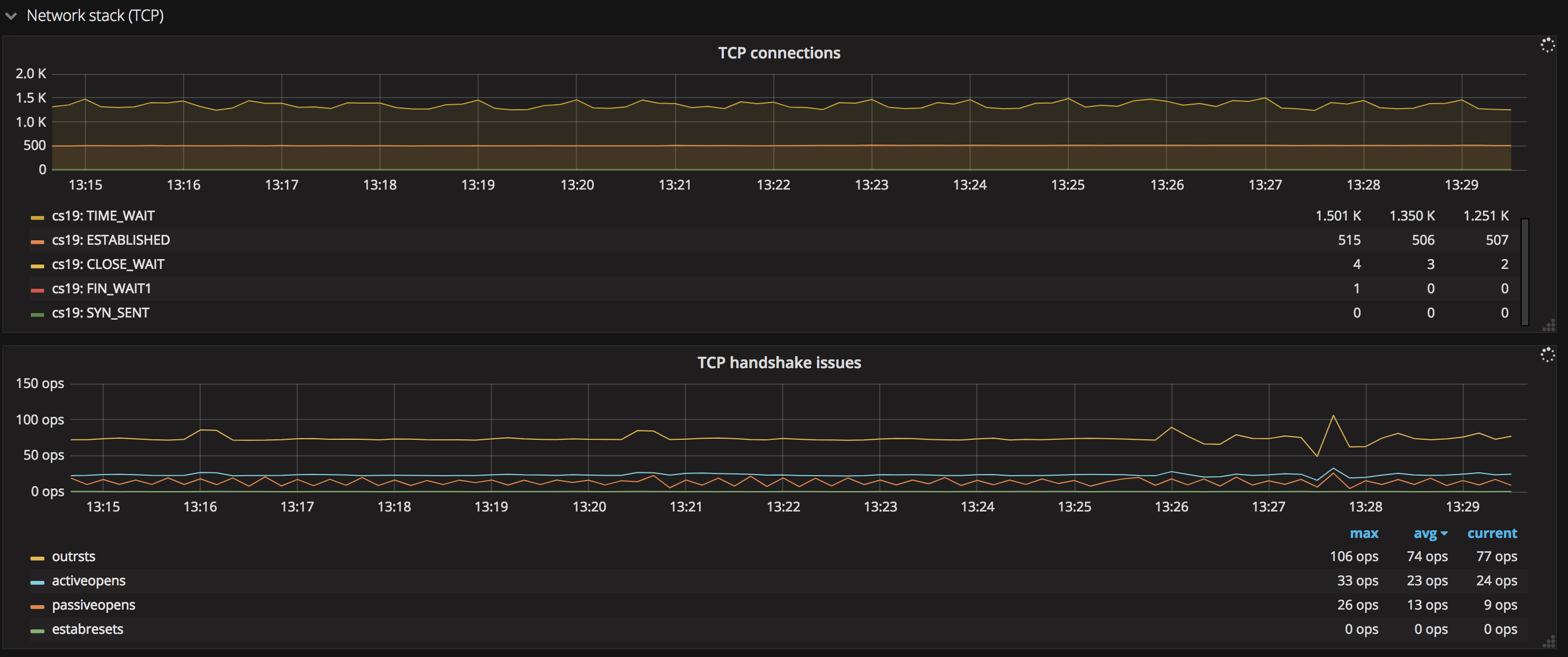Click the FIN_WAIT1 red color swatch
The image size is (1568, 657).
click(x=37, y=290)
